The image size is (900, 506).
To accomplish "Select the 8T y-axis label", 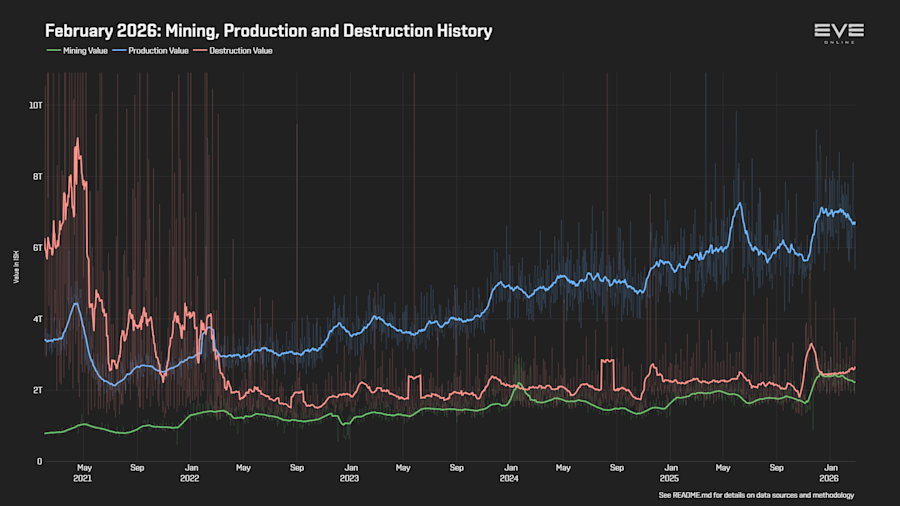I will pyautogui.click(x=37, y=177).
